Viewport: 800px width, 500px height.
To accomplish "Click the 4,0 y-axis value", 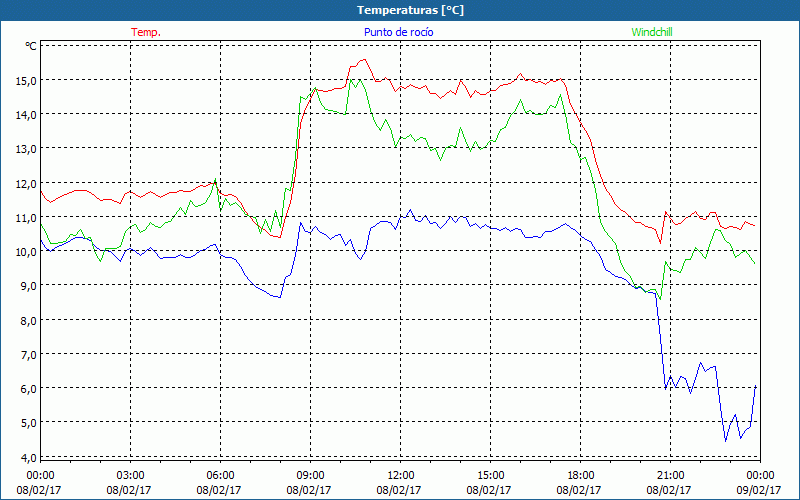I will pyautogui.click(x=29, y=457).
